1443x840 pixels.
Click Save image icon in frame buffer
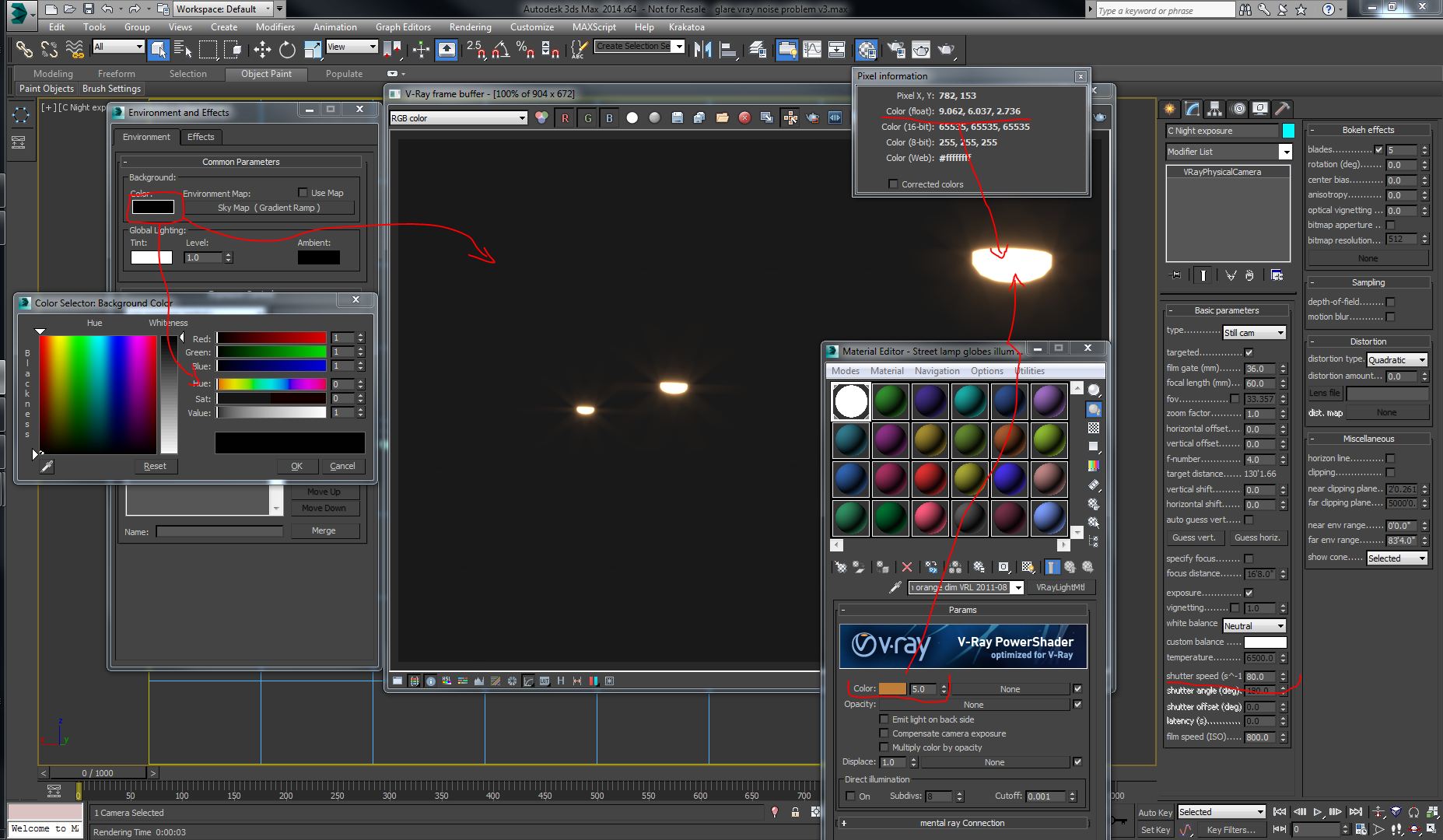coord(677,117)
